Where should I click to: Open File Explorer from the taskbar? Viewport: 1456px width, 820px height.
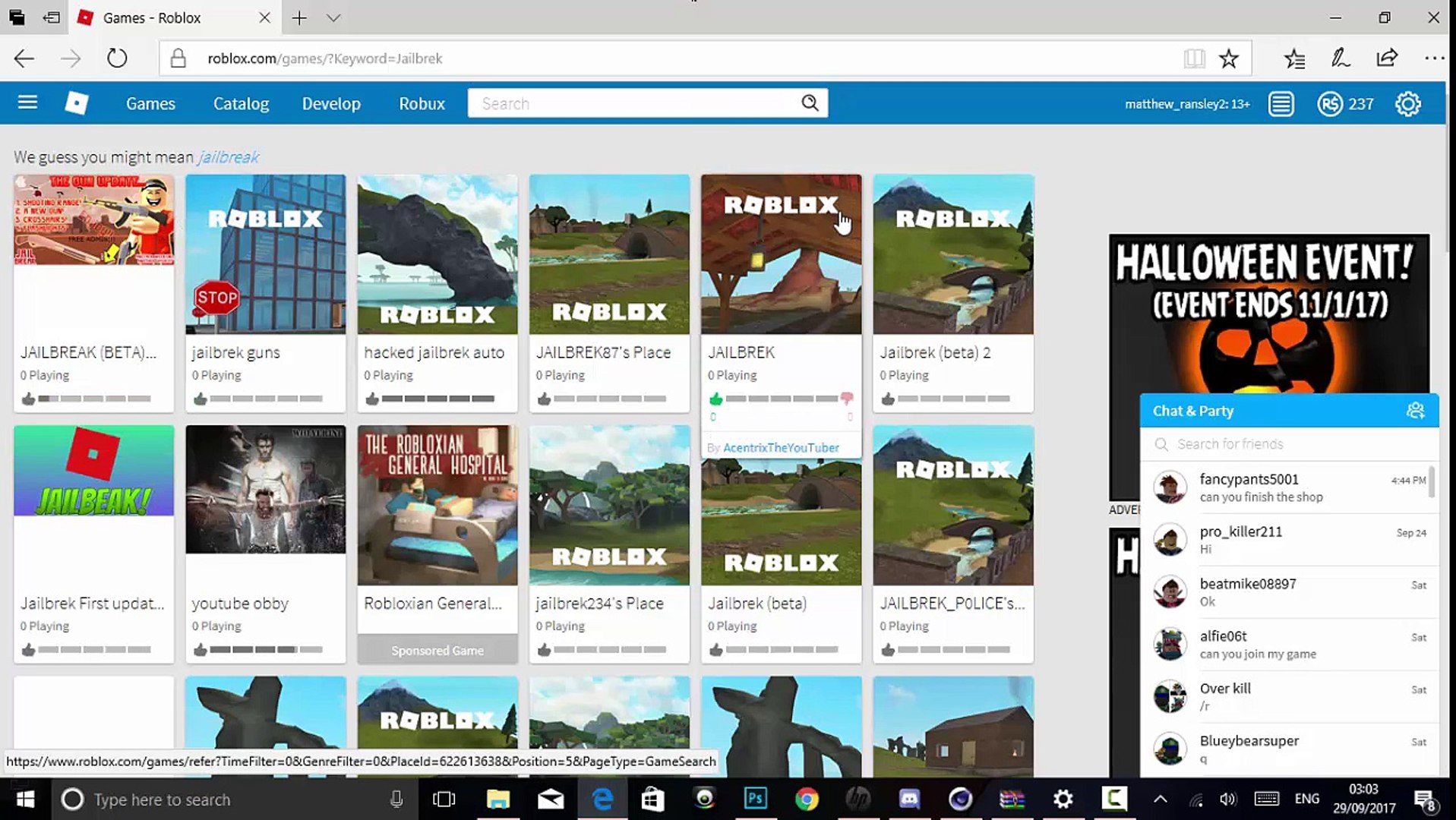[x=498, y=799]
